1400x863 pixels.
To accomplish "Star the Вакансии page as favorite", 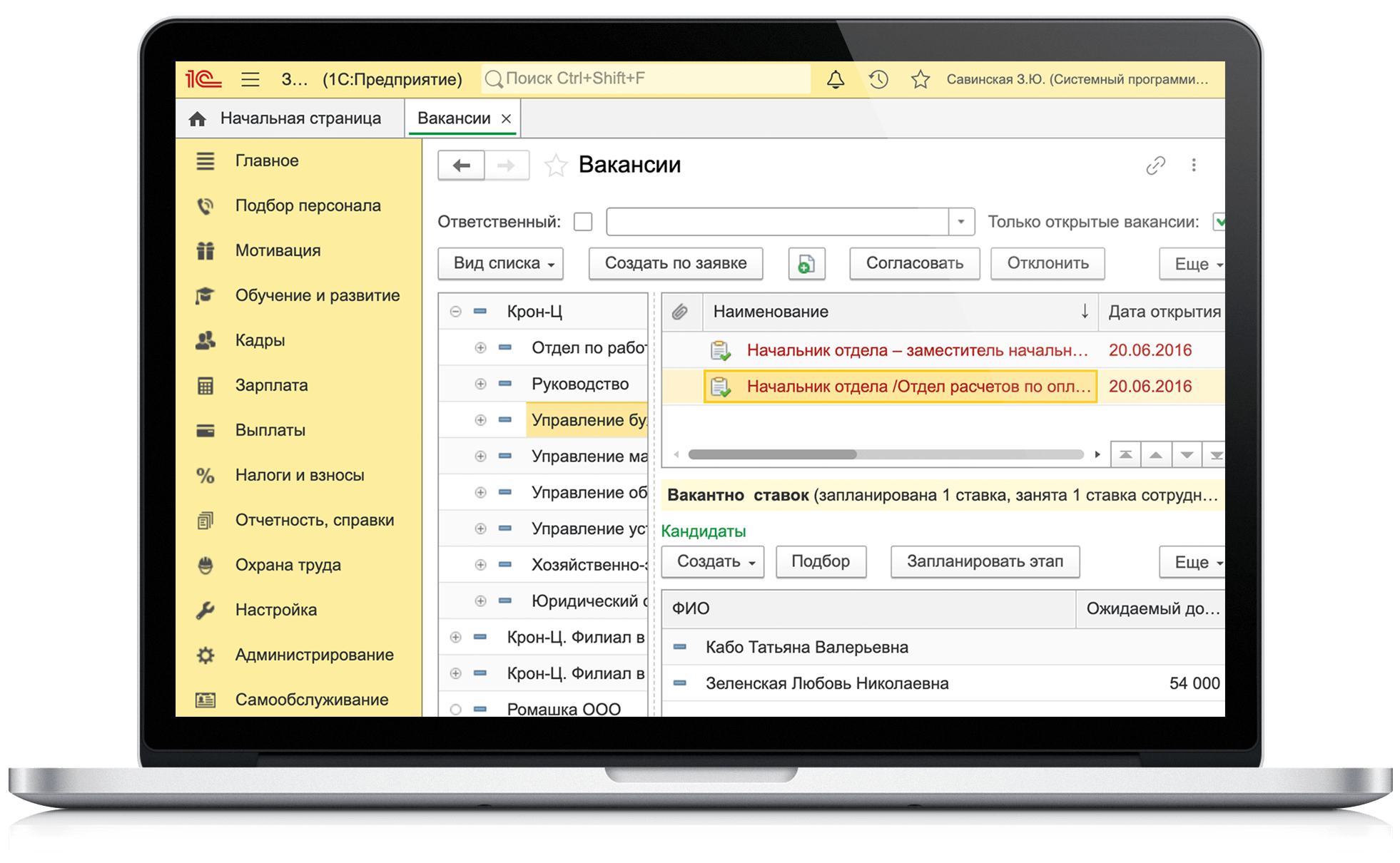I will 556,165.
